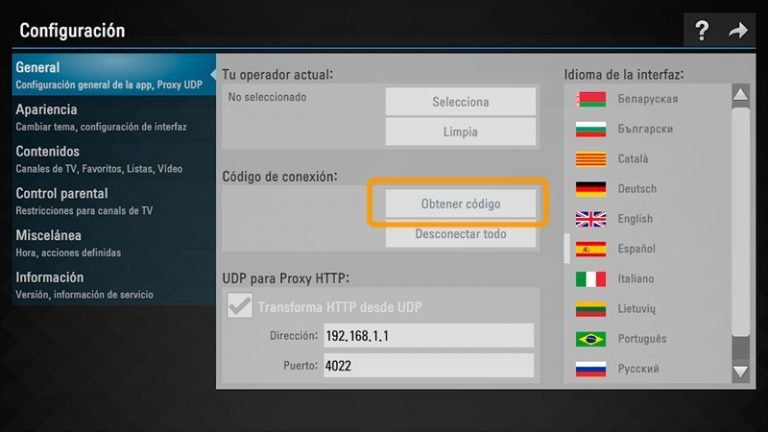Open the General settings section

click(114, 74)
